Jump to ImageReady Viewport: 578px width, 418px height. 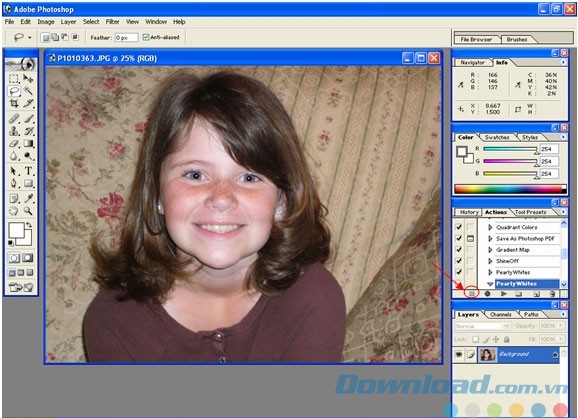[x=21, y=287]
